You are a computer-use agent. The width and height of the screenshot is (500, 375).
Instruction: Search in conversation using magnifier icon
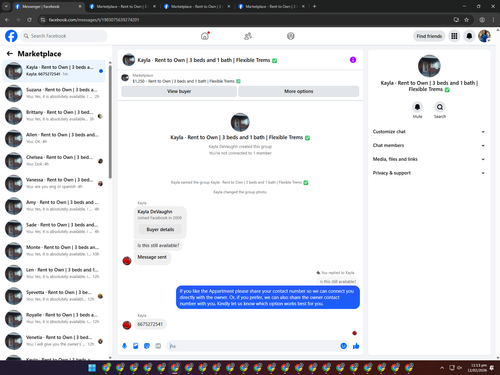coord(440,107)
